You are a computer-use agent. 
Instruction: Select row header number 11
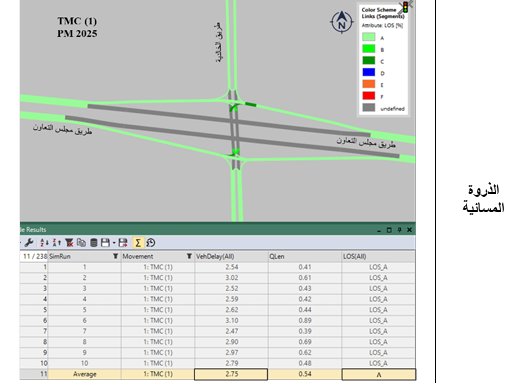[x=34, y=374]
